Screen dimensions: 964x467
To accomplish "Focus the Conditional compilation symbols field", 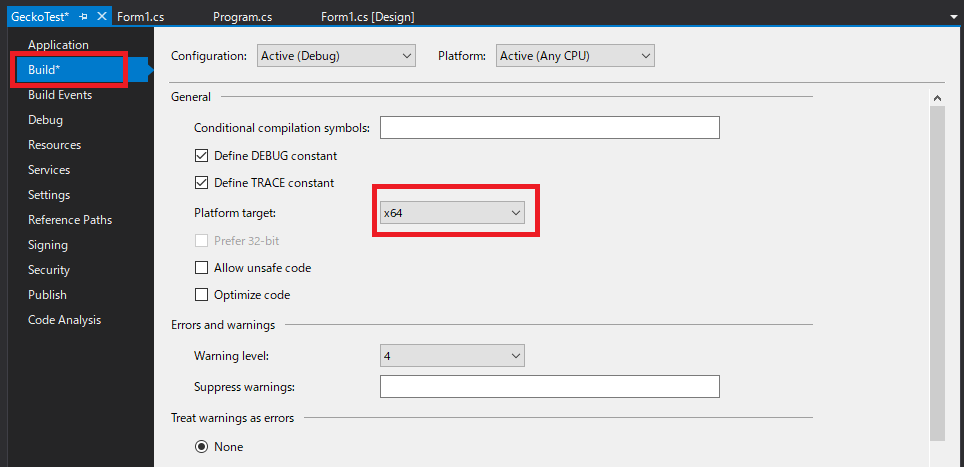I will [x=550, y=128].
